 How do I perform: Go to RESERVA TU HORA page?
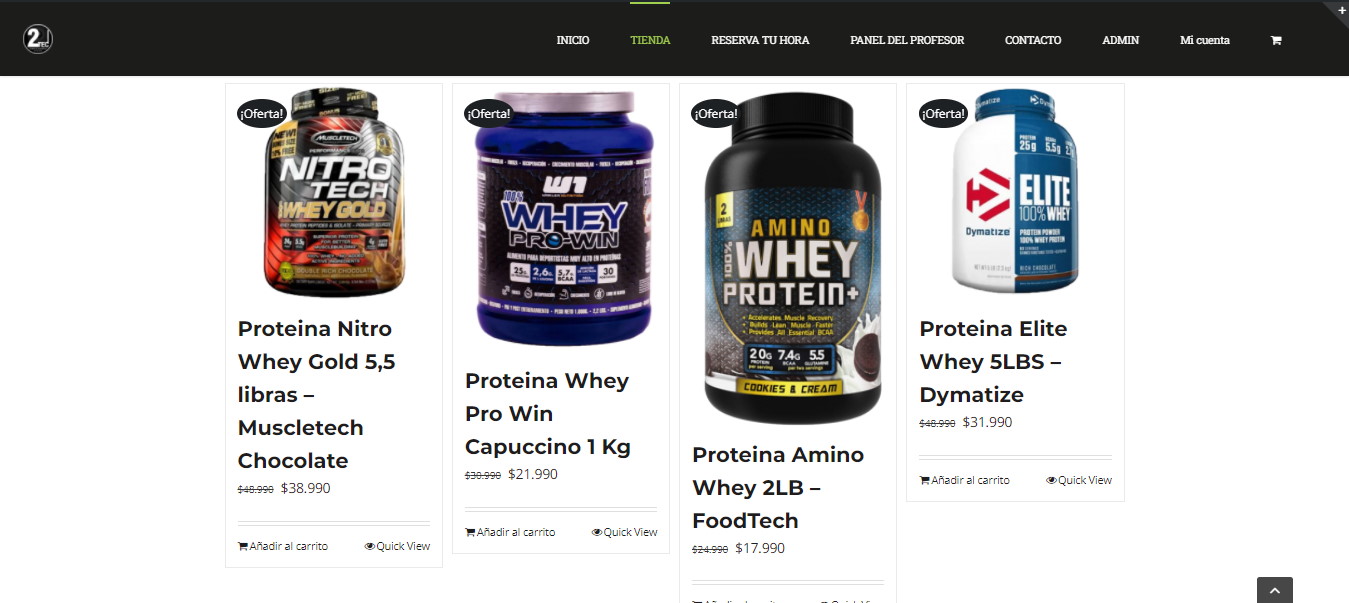[x=760, y=40]
